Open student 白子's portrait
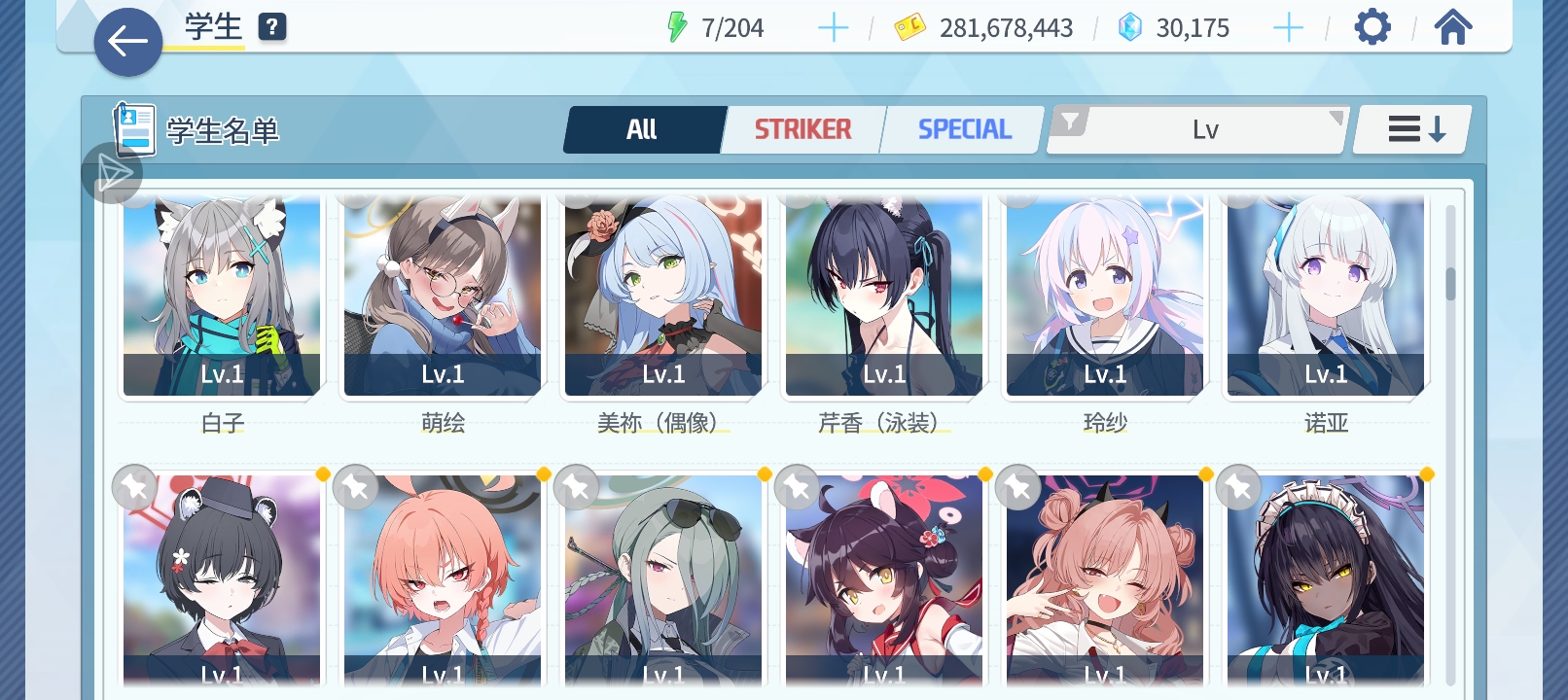Image resolution: width=1568 pixels, height=700 pixels. click(222, 295)
